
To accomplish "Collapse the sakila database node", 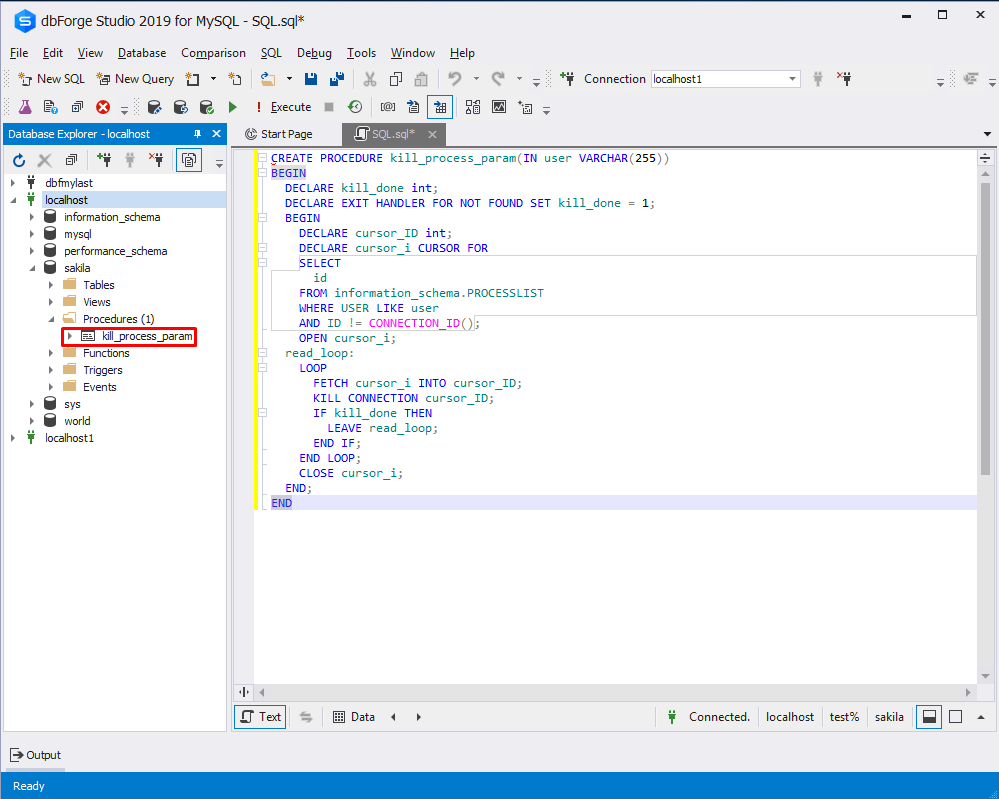I will click(32, 268).
